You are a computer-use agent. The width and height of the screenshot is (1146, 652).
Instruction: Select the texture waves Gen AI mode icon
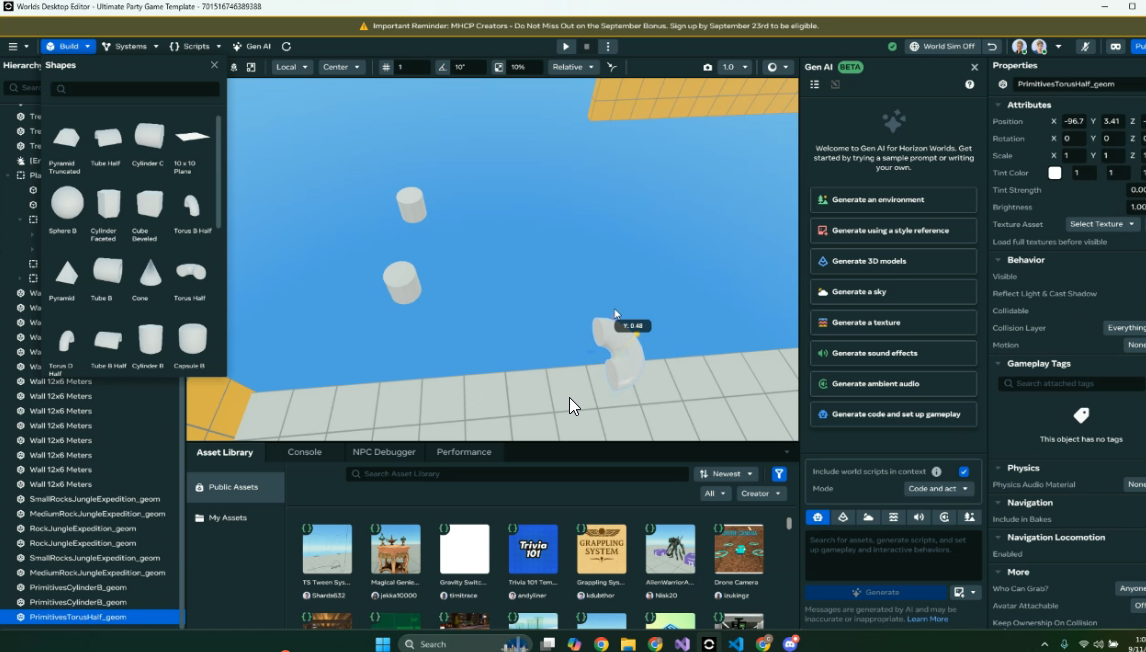[x=893, y=518]
